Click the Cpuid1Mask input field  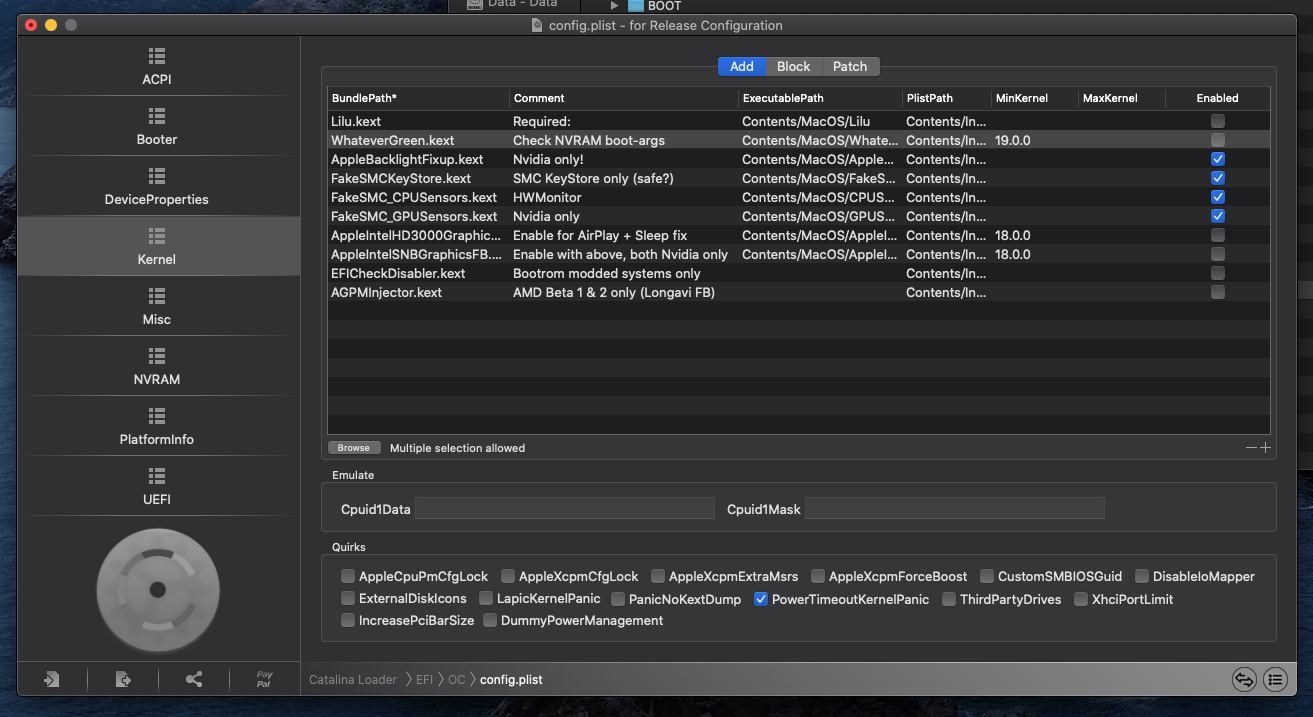coord(955,509)
